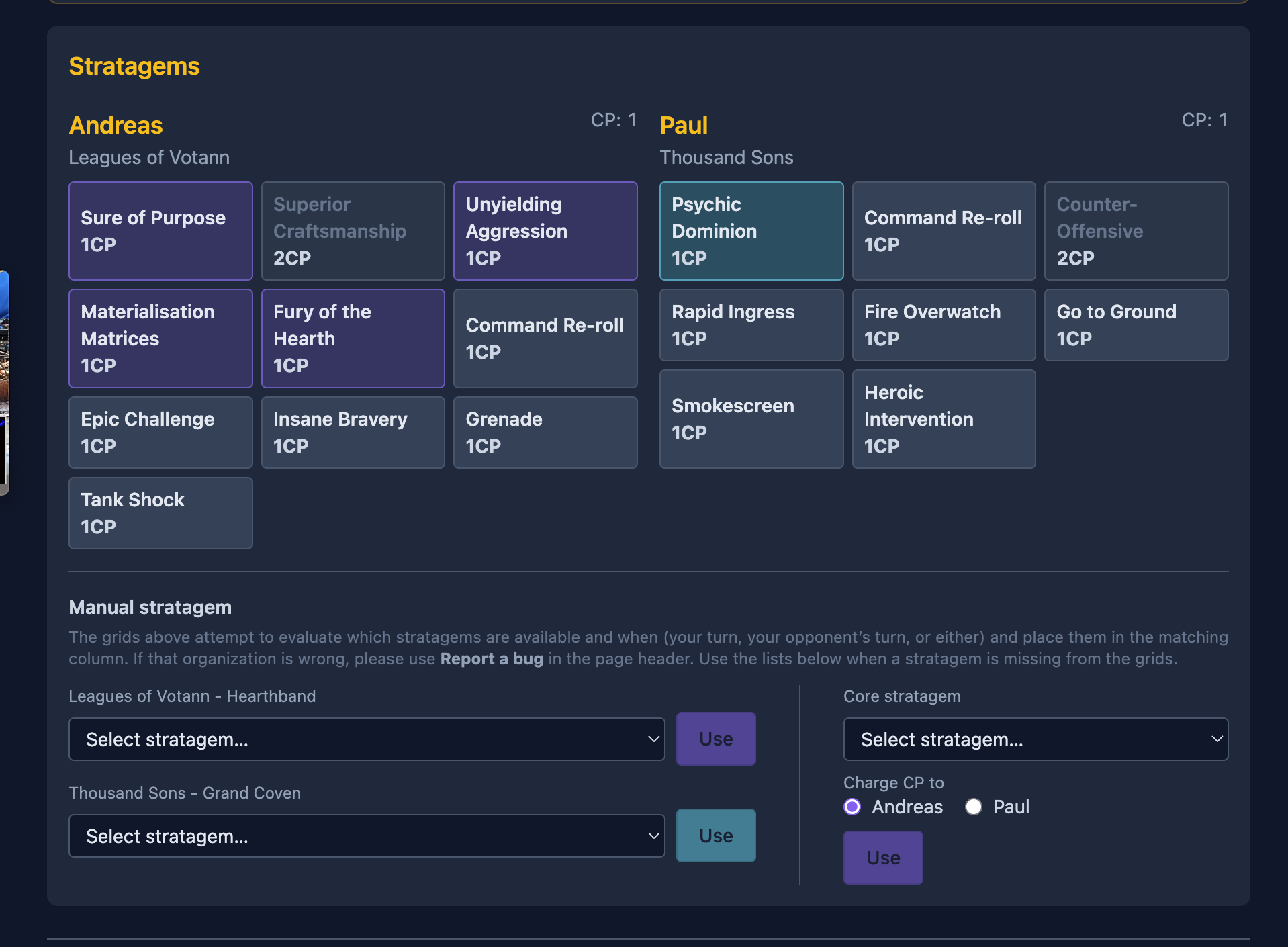Use the Fire Overwatch stratagem

click(x=943, y=324)
